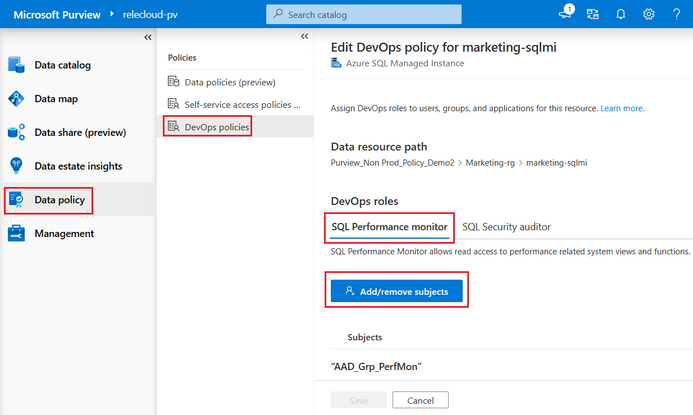This screenshot has width=693, height=415.
Task: Open Data estate insights
Action: [x=78, y=166]
